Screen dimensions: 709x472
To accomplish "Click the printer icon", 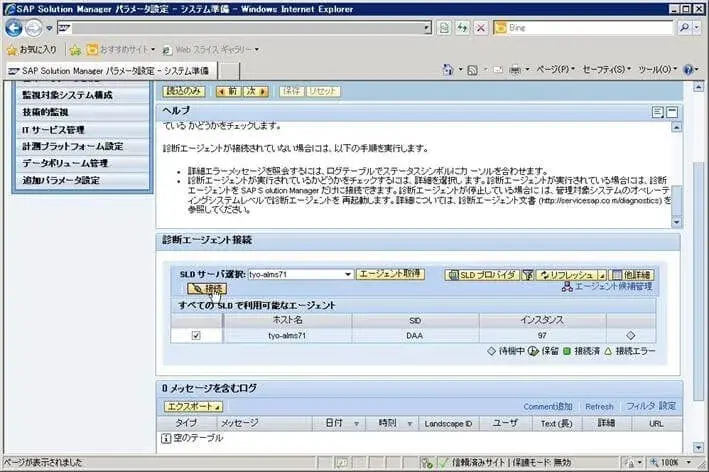I will coord(515,70).
